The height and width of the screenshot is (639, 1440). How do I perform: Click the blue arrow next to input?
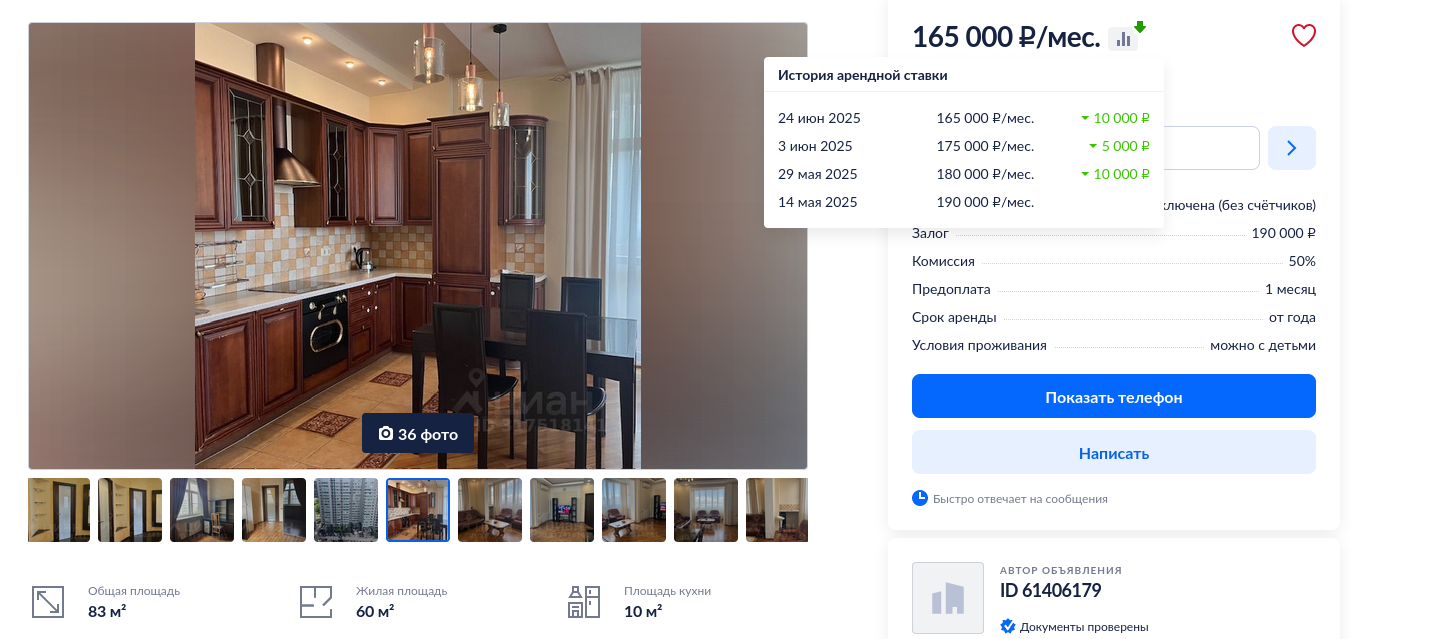click(1292, 148)
